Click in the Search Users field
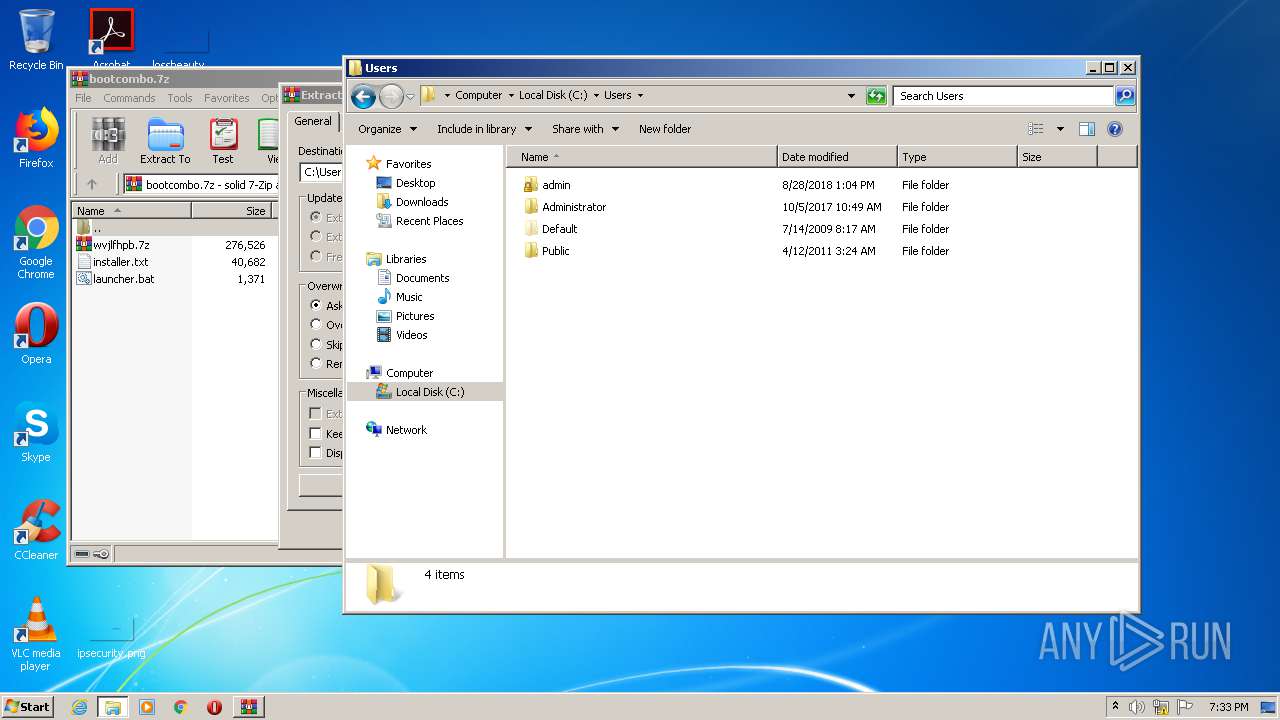Screen dimensions: 1280x720 coord(1003,96)
